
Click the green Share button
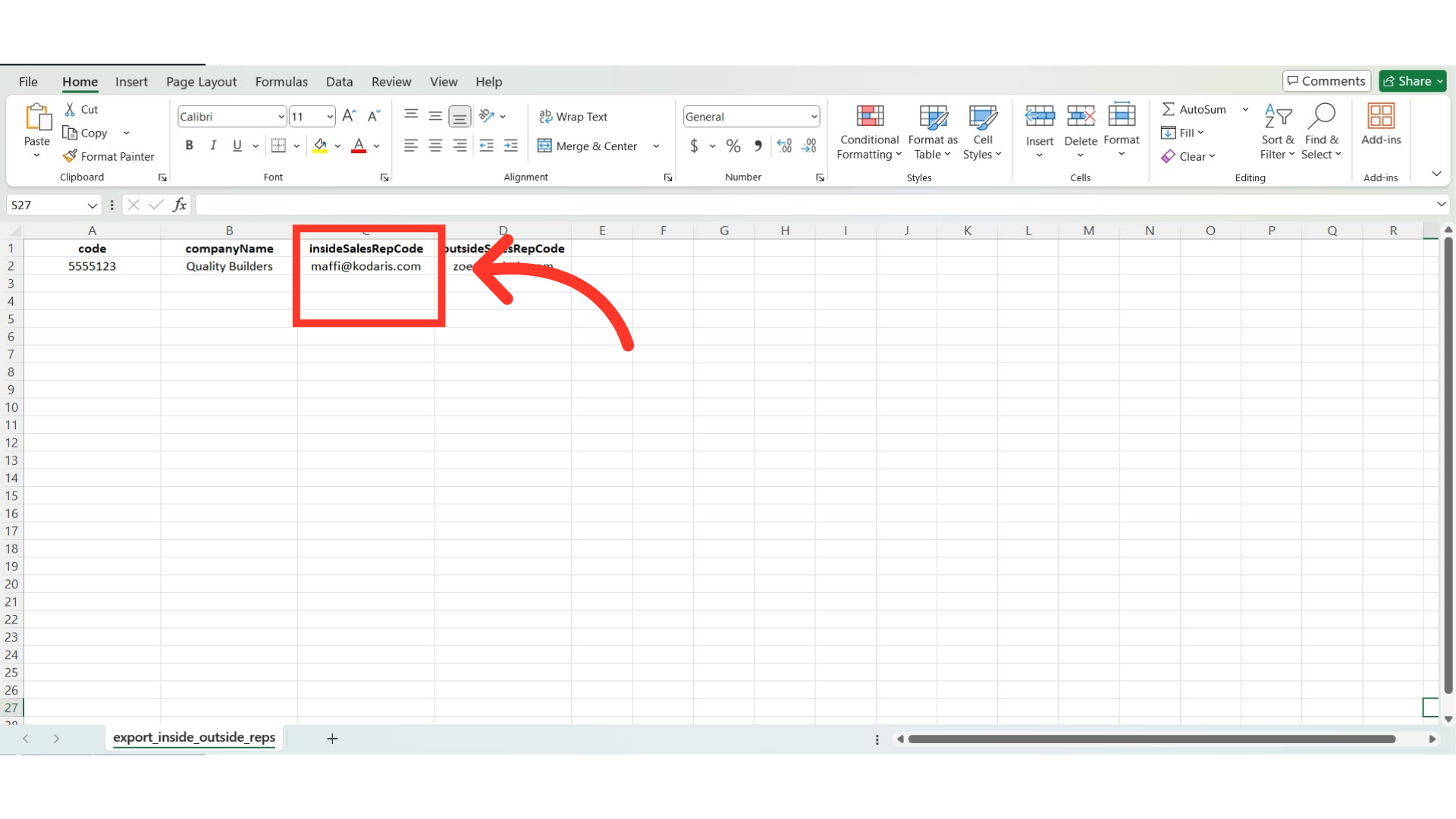[x=1412, y=81]
